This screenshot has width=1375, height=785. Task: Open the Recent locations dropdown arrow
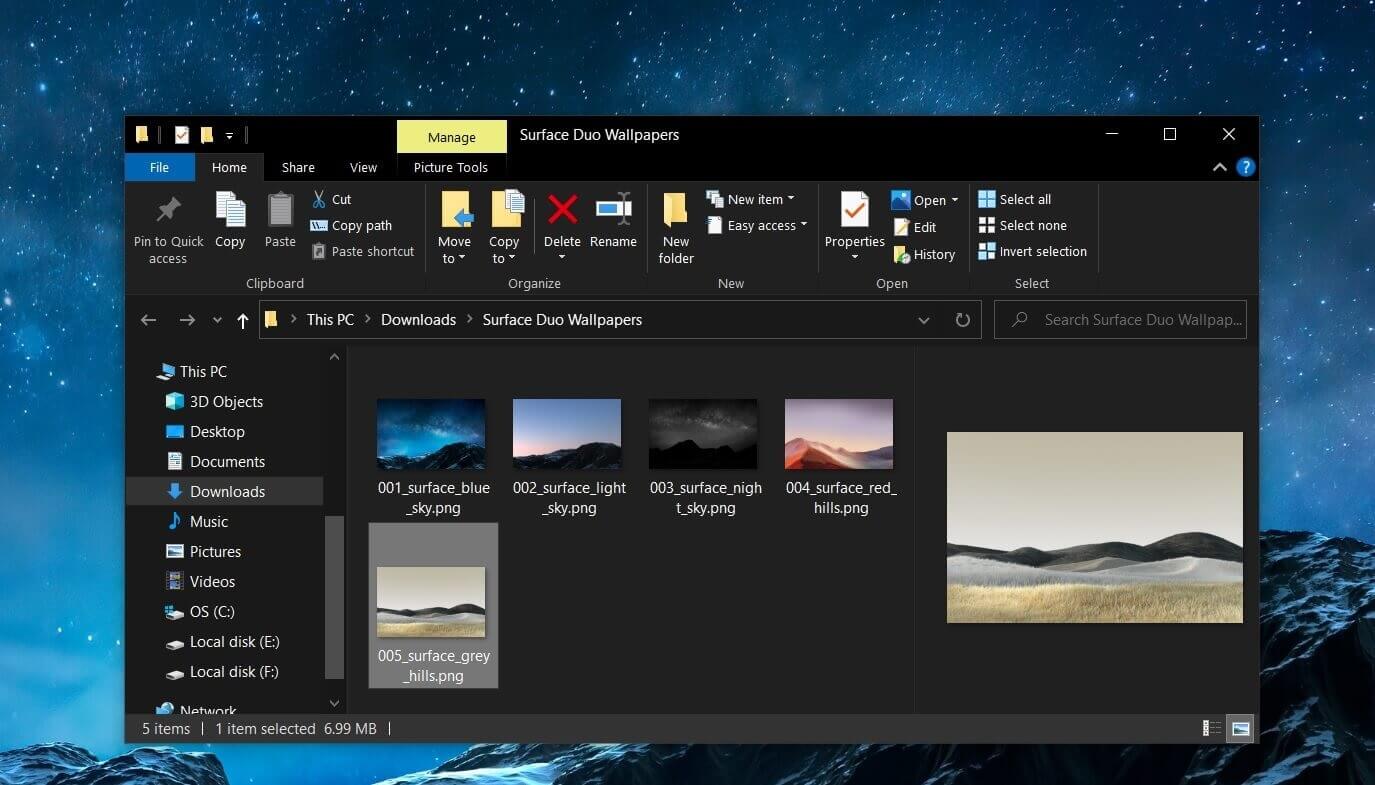[x=217, y=320]
